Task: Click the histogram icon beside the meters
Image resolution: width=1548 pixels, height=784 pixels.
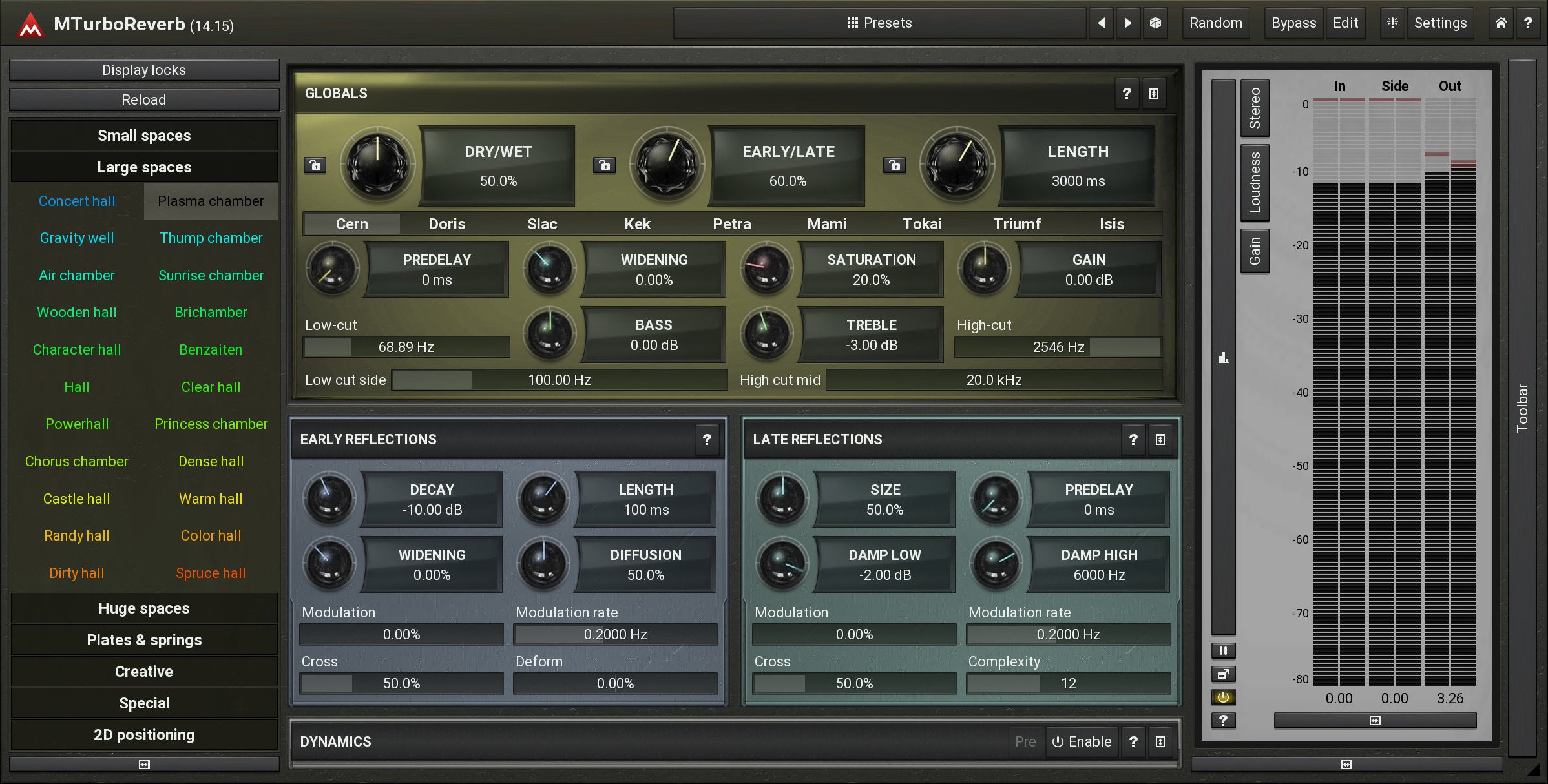Action: pyautogui.click(x=1223, y=358)
